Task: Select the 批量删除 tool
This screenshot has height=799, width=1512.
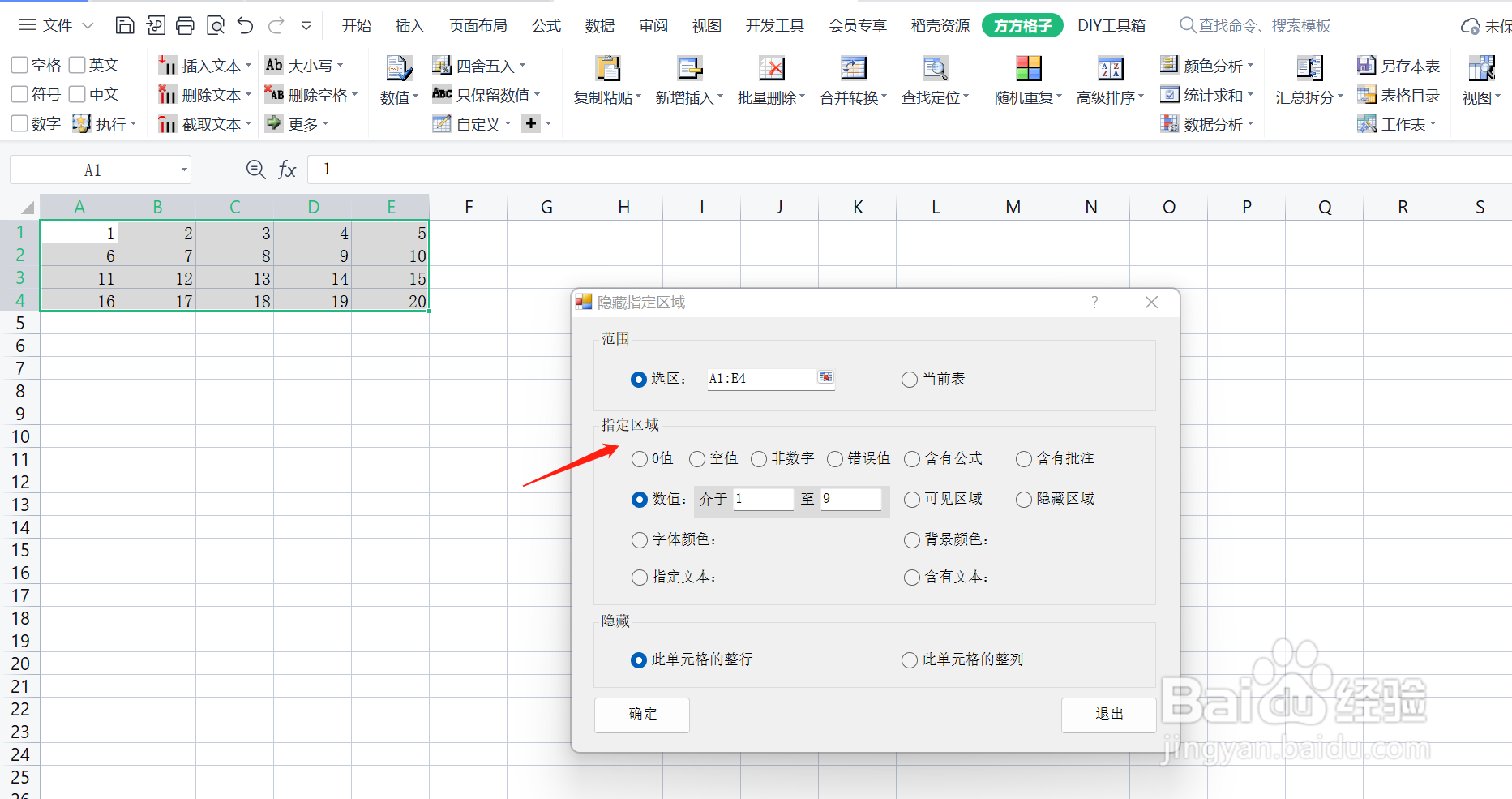Action: coord(769,79)
